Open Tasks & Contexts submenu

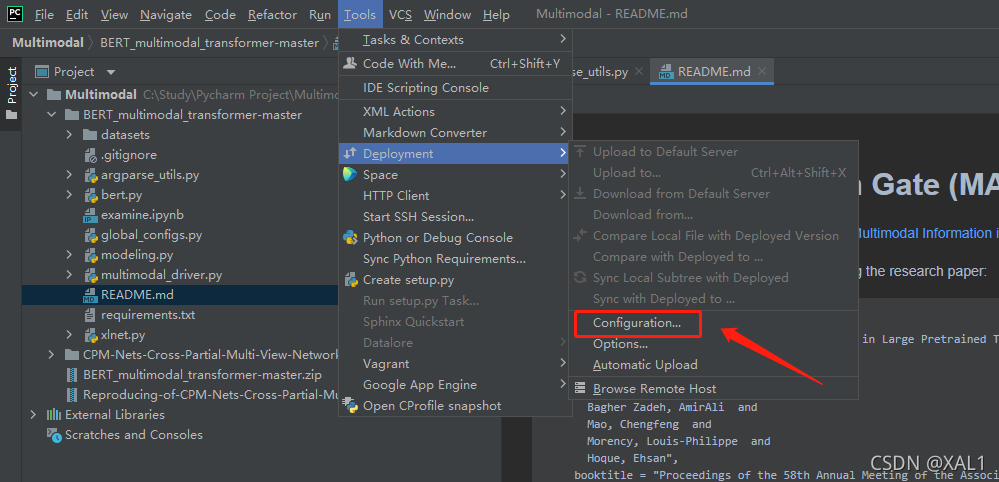(x=455, y=39)
